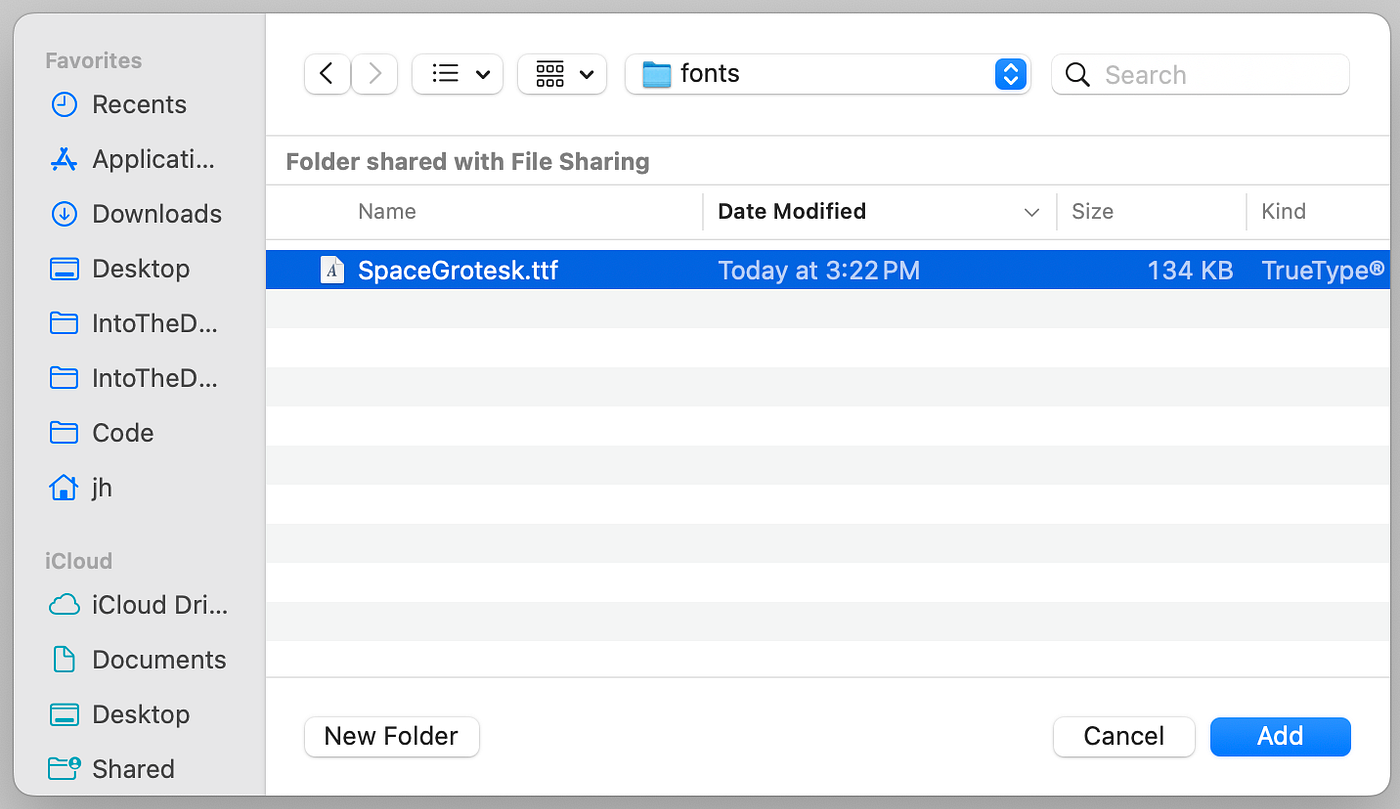Toggle the Date Modified sort order chevron
Image resolution: width=1400 pixels, height=809 pixels.
(1031, 212)
